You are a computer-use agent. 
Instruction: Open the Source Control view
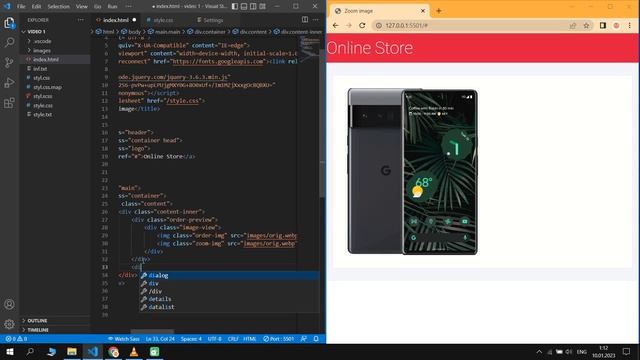pos(9,62)
